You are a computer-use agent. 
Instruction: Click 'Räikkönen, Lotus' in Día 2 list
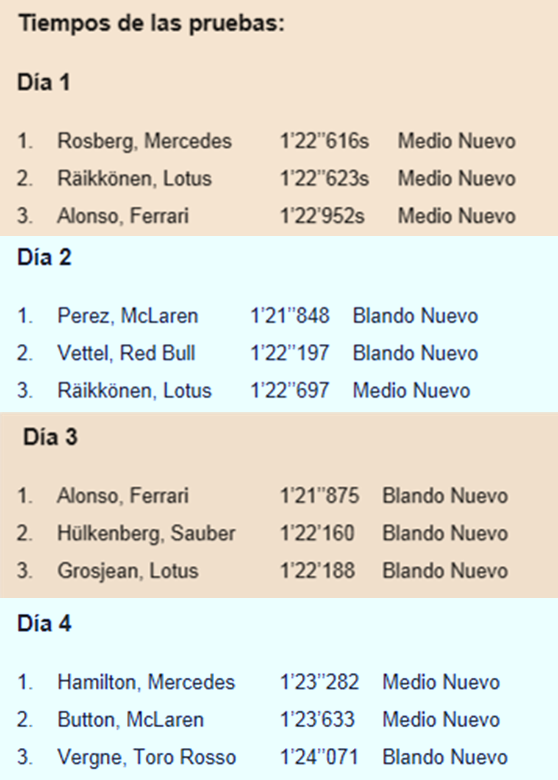(134, 390)
